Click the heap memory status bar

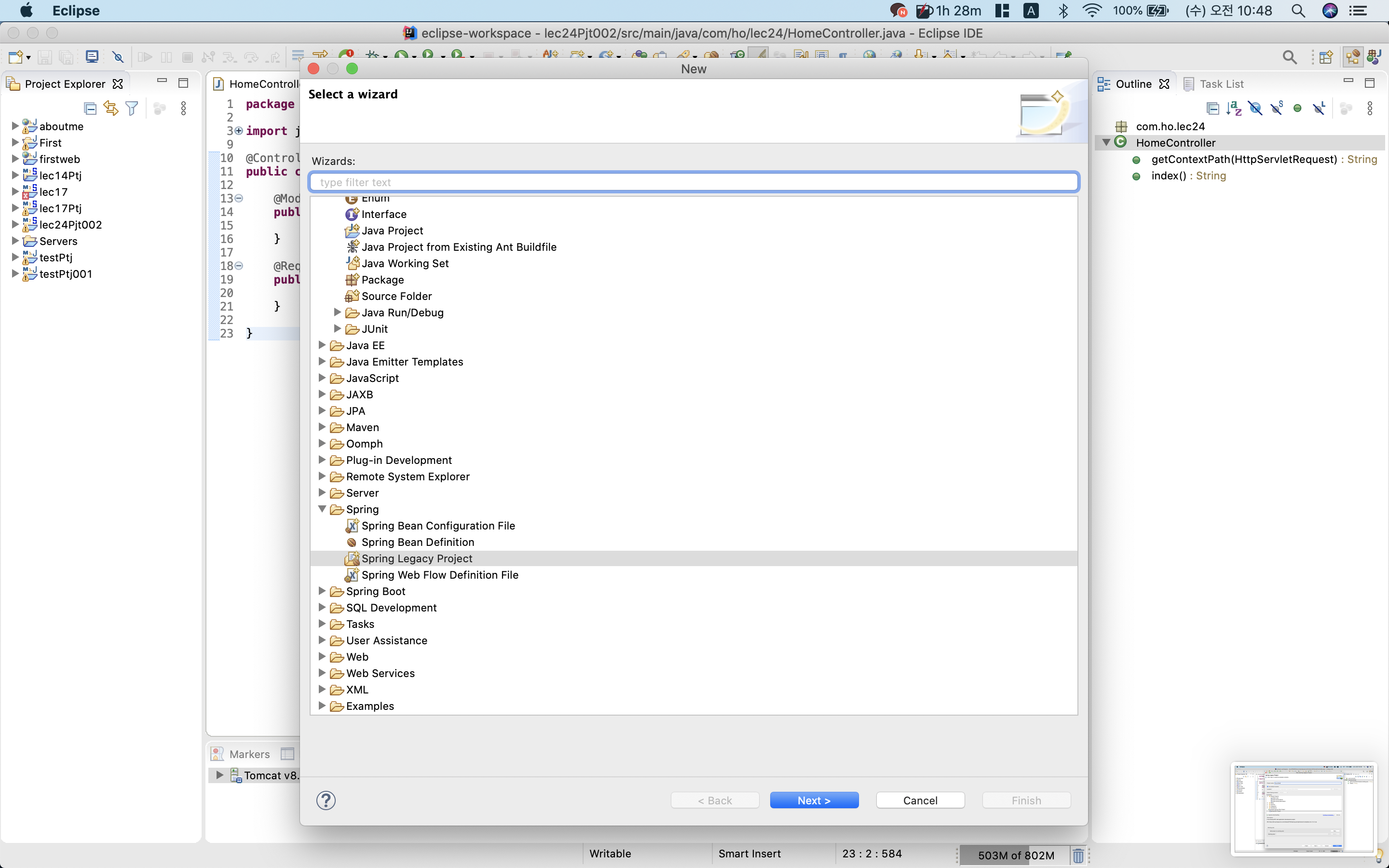(x=1015, y=855)
